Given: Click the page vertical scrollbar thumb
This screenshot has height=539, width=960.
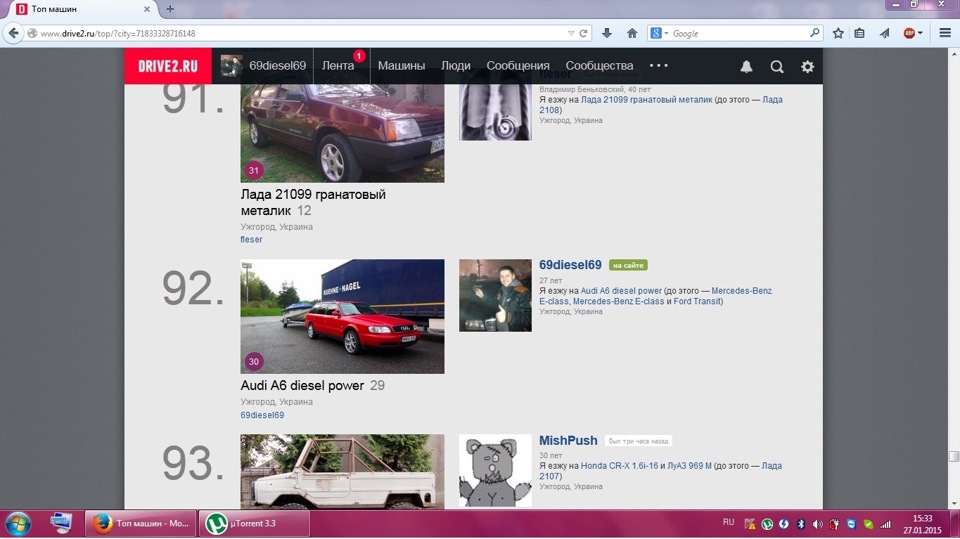Looking at the screenshot, I should click(x=953, y=456).
